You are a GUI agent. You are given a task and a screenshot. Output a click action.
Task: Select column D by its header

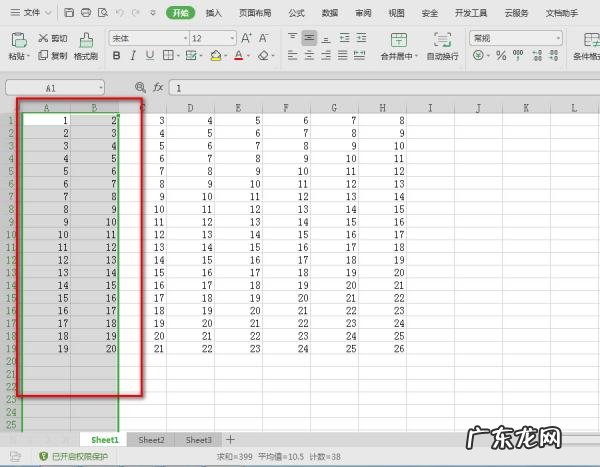pyautogui.click(x=190, y=108)
